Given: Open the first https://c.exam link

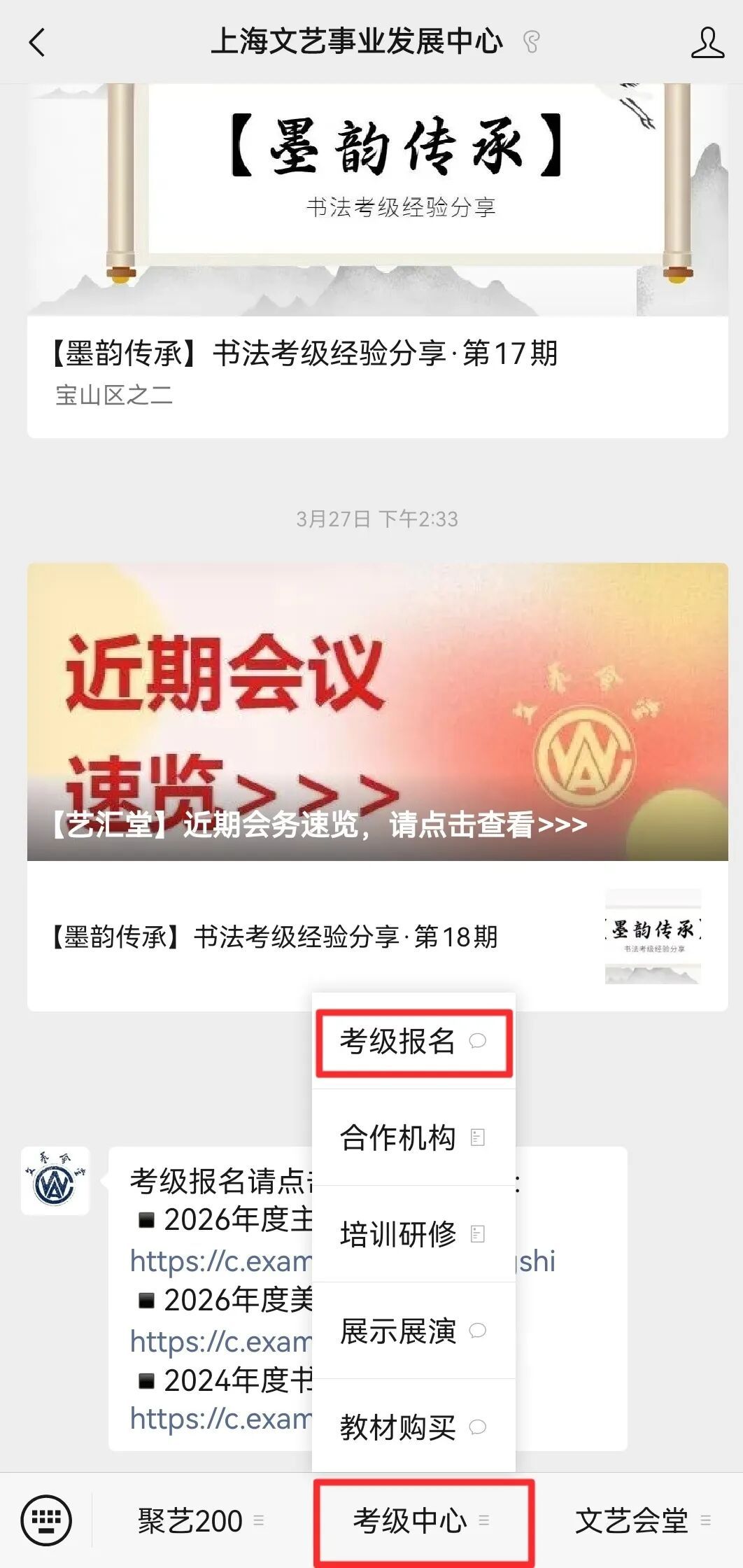Looking at the screenshot, I should [x=221, y=1261].
